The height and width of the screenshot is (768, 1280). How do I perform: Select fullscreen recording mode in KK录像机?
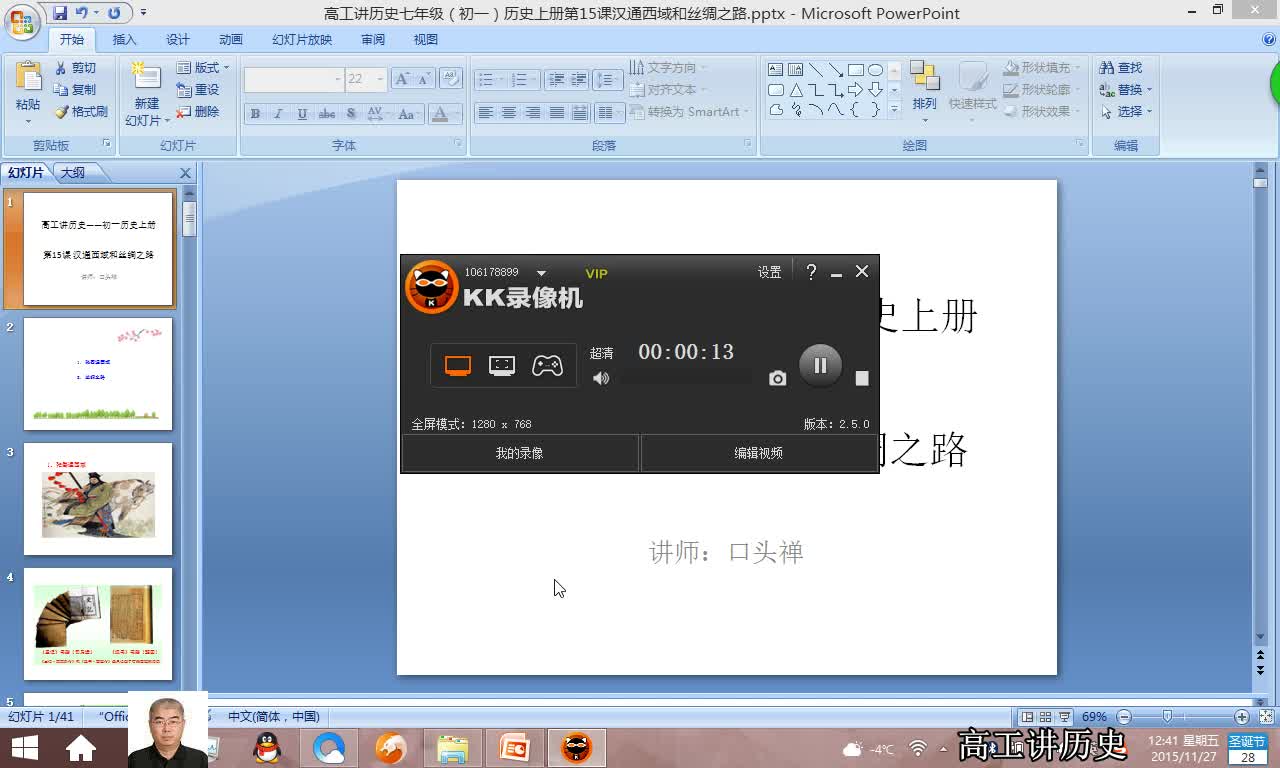click(x=458, y=366)
